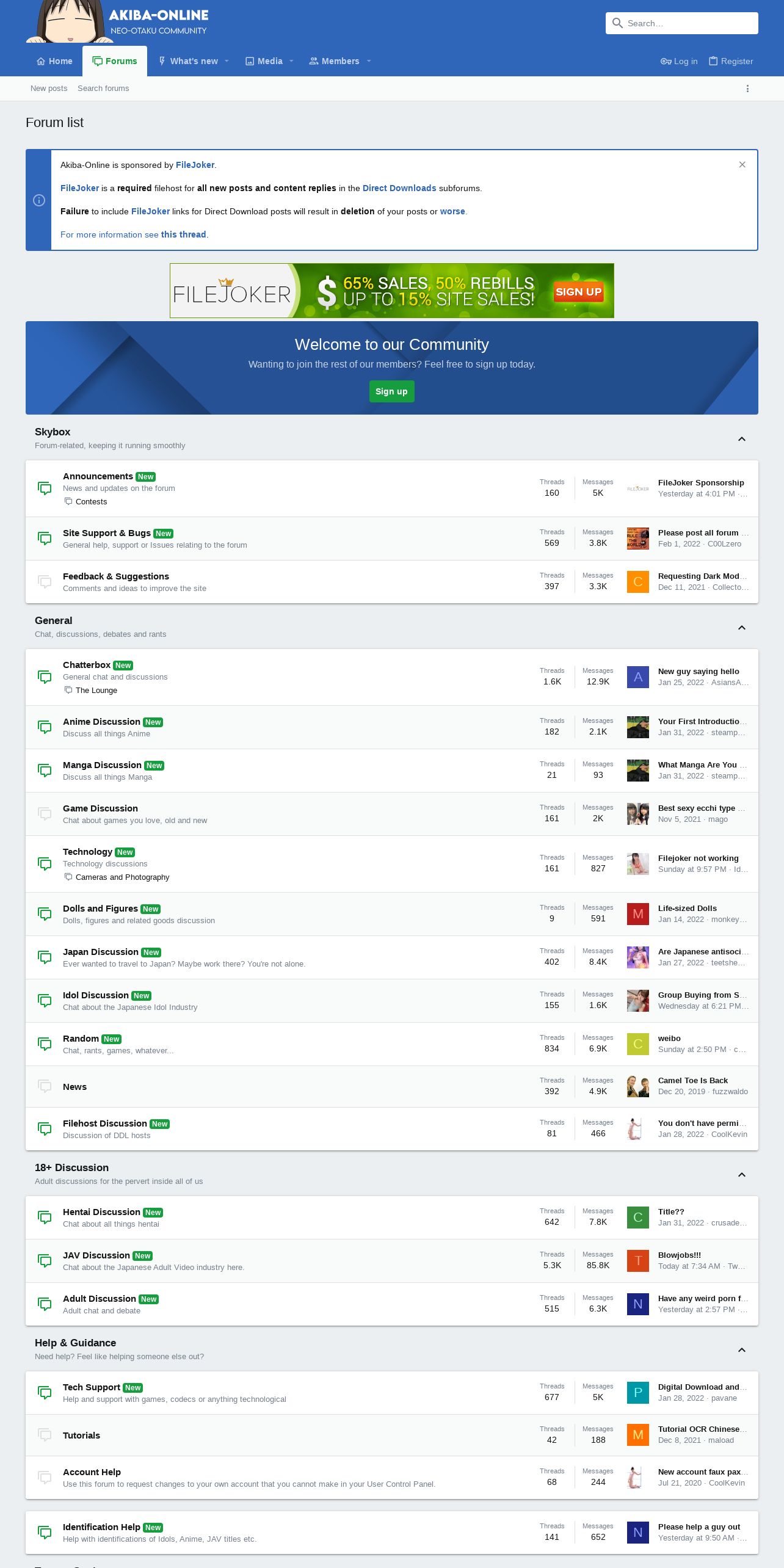Screen dimensions: 784x1568
Task: Open the Manga Discussion forum
Action: [x=102, y=765]
